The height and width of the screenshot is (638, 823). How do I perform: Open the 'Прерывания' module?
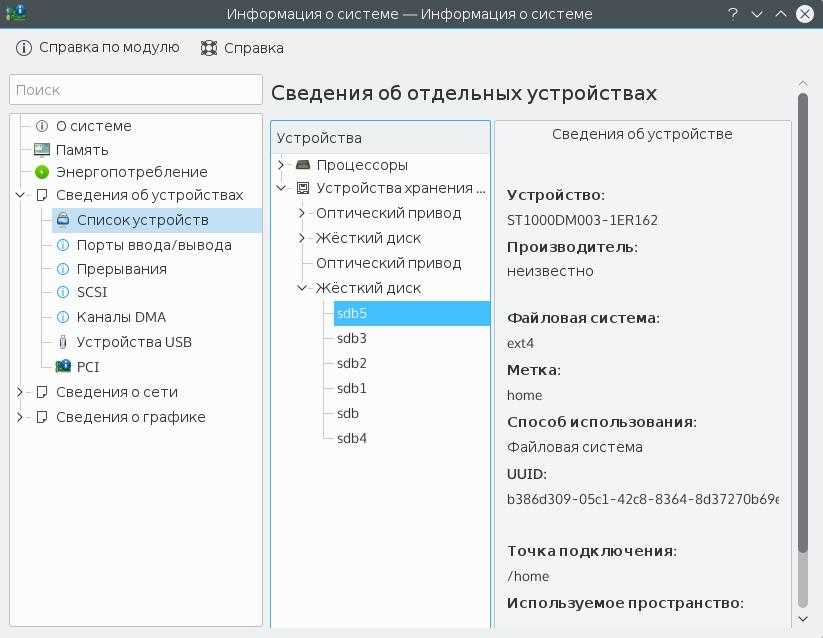click(122, 269)
